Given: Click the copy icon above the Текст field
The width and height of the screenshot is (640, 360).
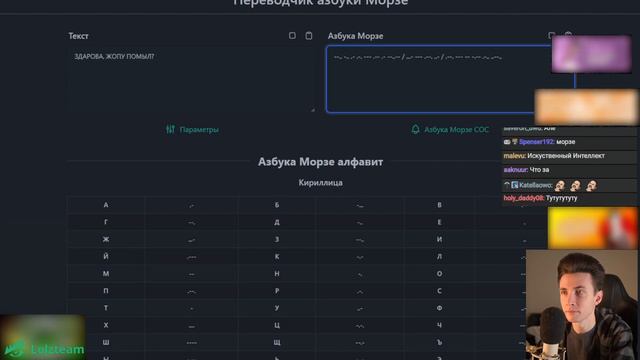Looking at the screenshot, I should coord(292,36).
